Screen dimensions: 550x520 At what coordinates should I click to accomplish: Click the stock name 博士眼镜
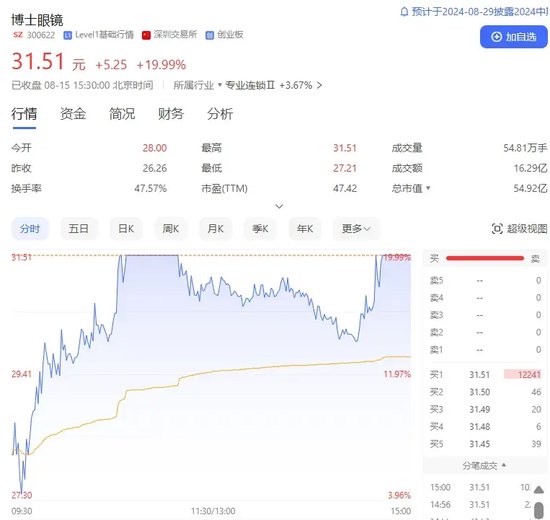[37, 20]
